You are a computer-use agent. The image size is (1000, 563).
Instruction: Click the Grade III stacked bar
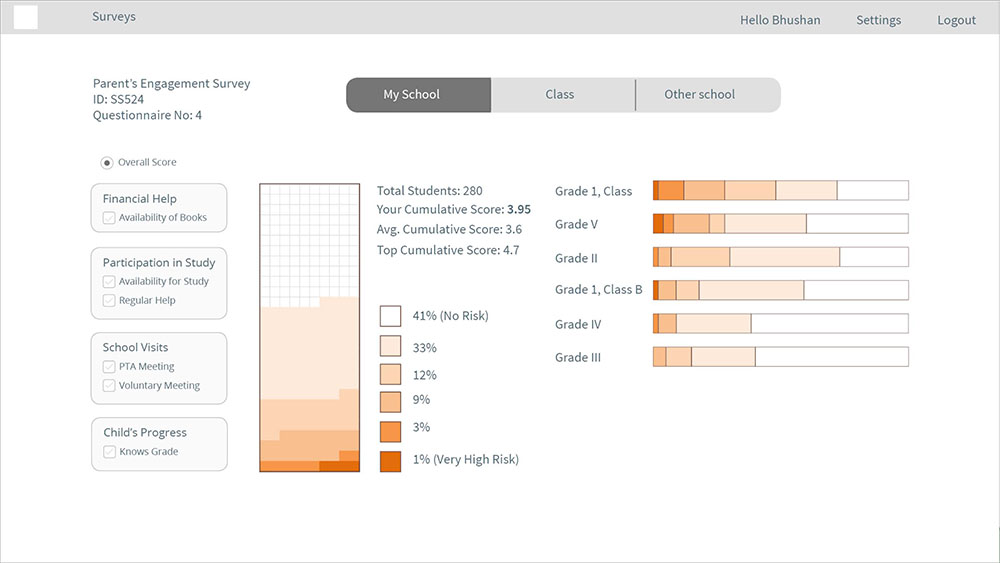pos(781,356)
